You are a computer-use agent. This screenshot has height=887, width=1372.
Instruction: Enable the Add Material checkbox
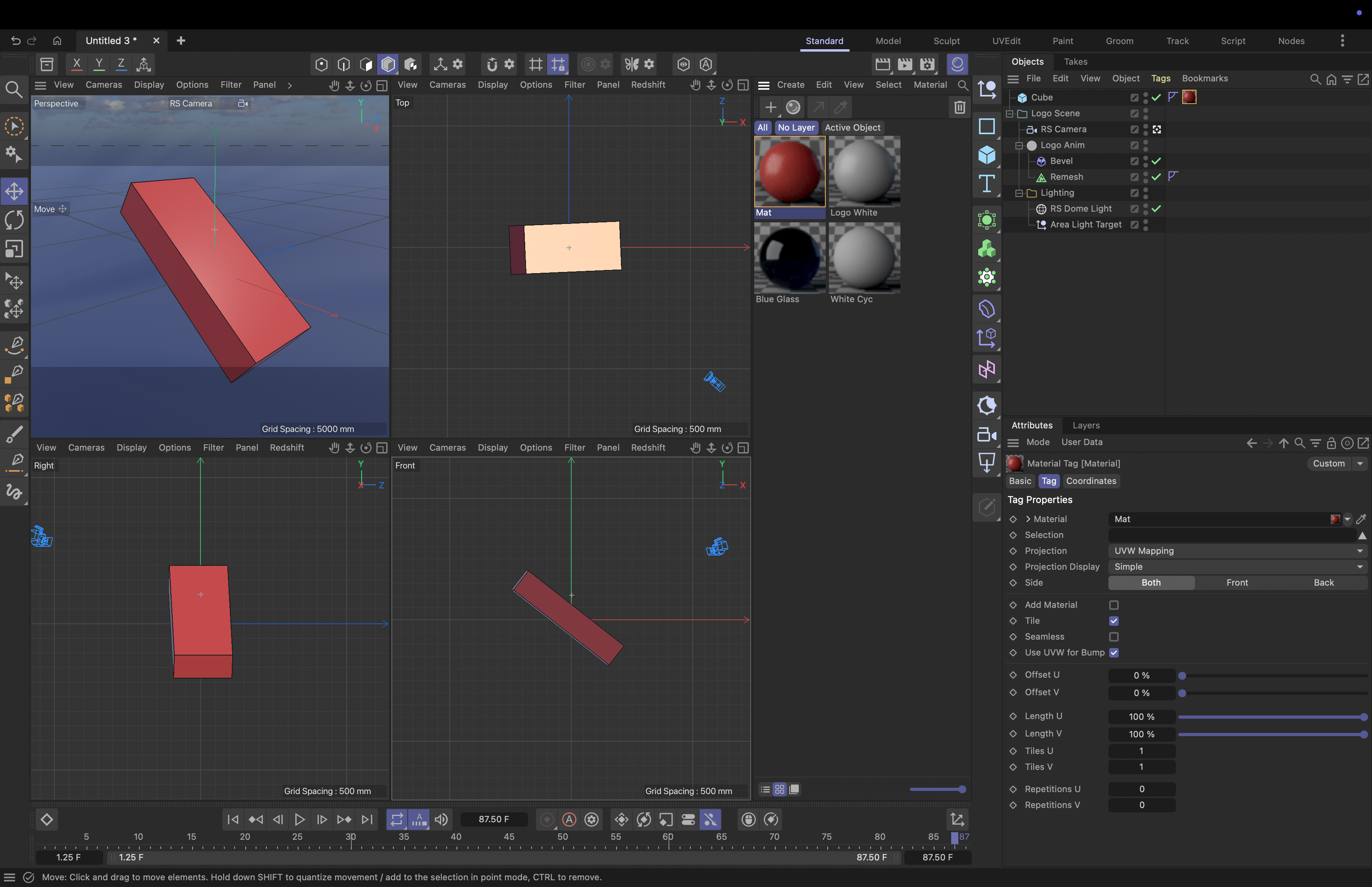tap(1114, 605)
